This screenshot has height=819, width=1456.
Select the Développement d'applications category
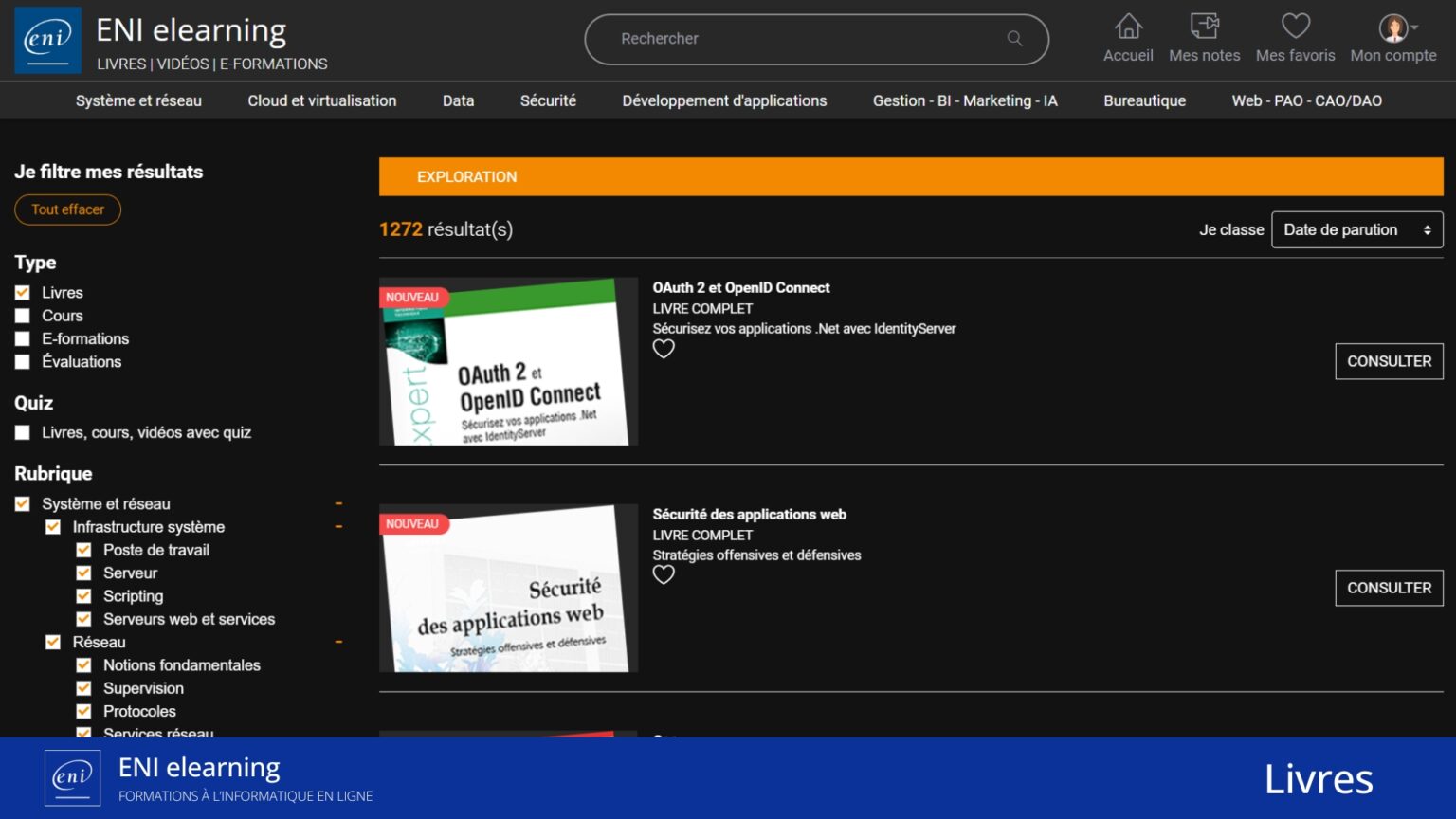(x=724, y=100)
